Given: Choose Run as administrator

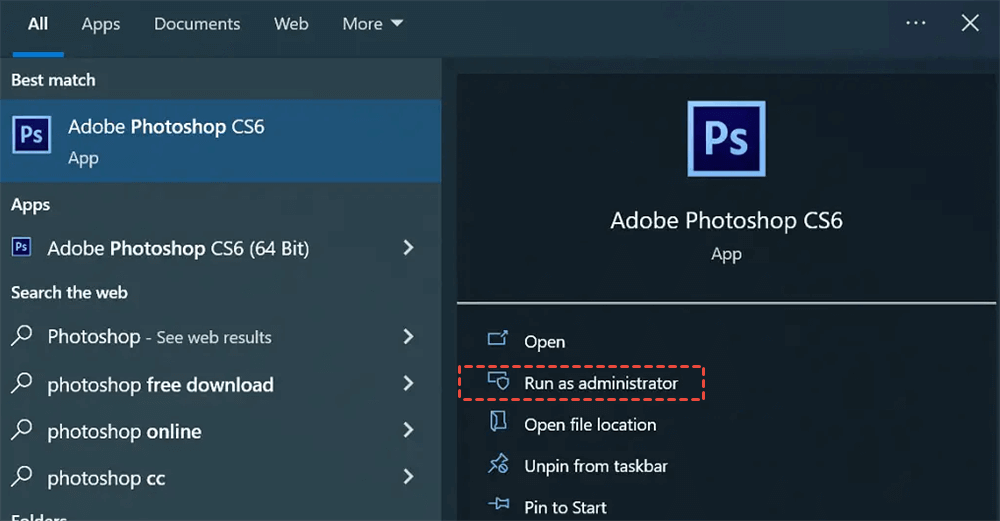Looking at the screenshot, I should point(600,383).
